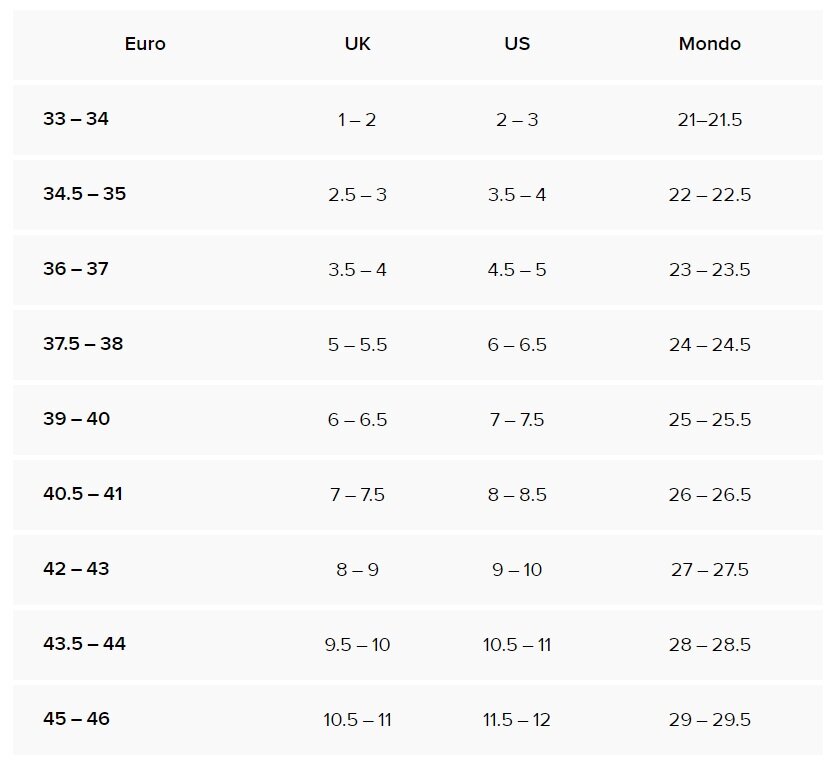Click the Mondo column header
The image size is (837, 772).
709,44
